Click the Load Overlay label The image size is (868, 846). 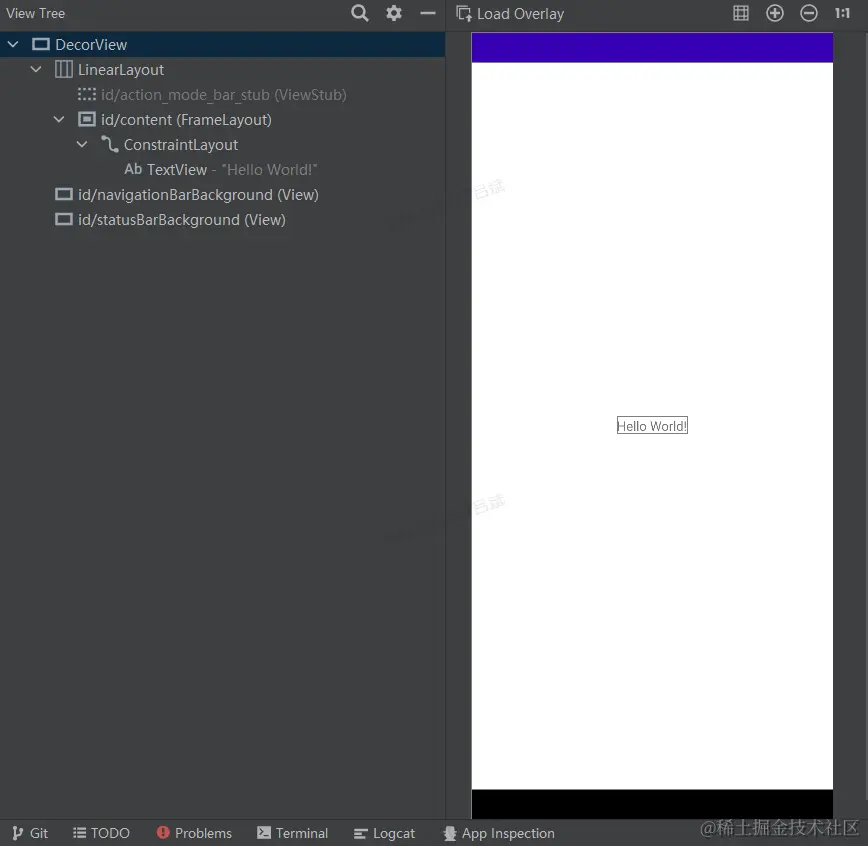(520, 14)
